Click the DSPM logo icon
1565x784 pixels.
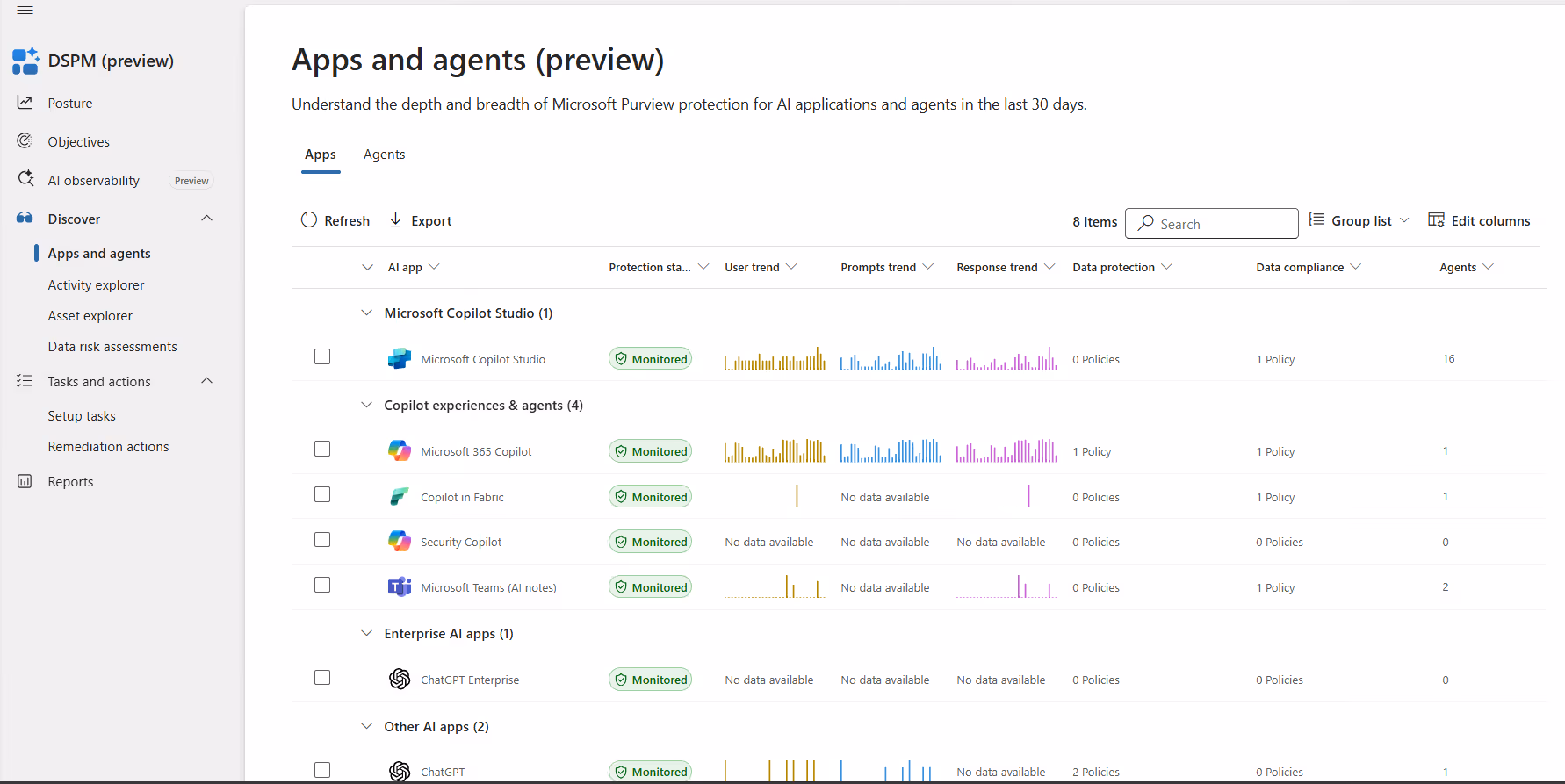click(x=25, y=61)
